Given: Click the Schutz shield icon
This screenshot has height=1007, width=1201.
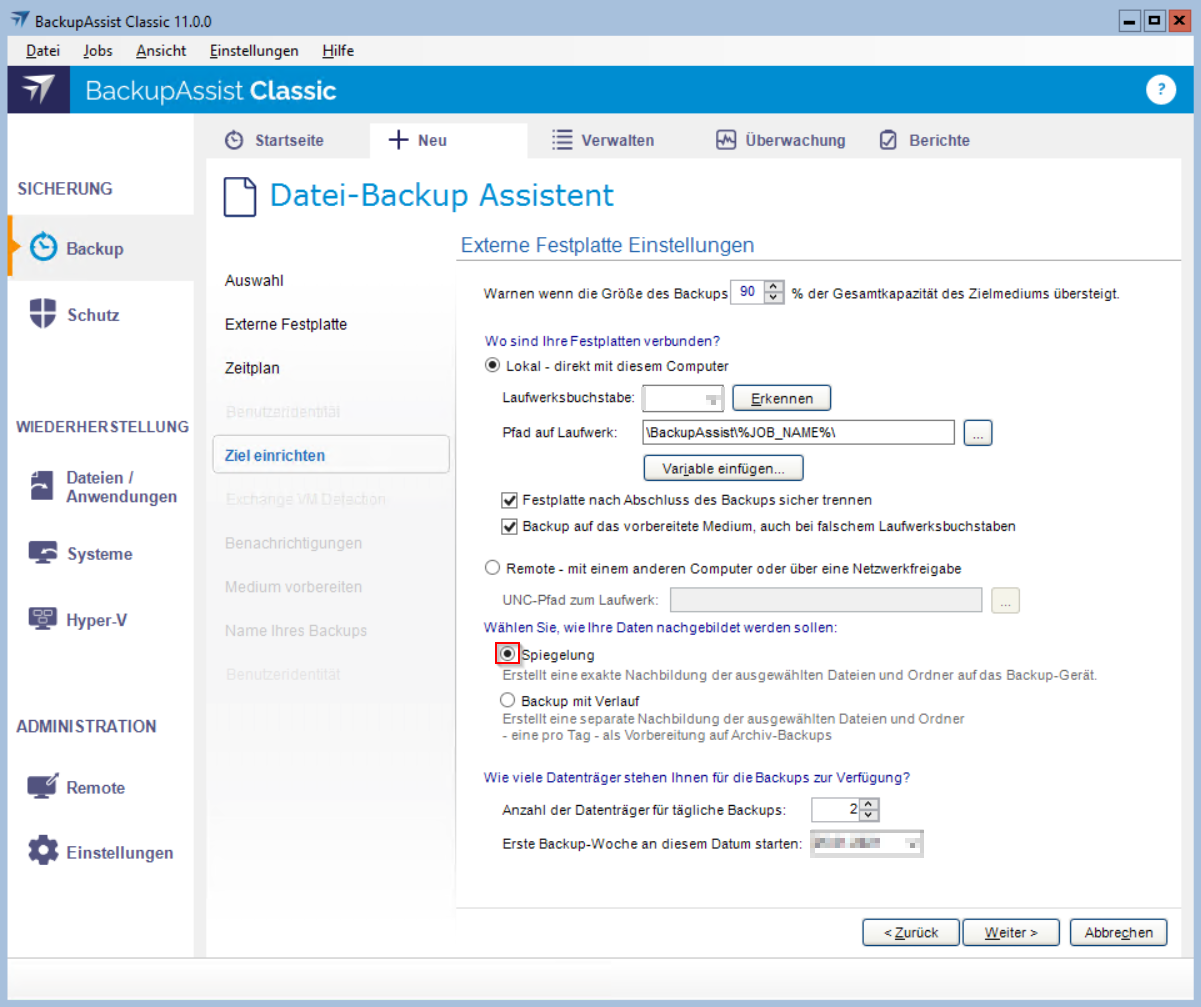Looking at the screenshot, I should (43, 314).
